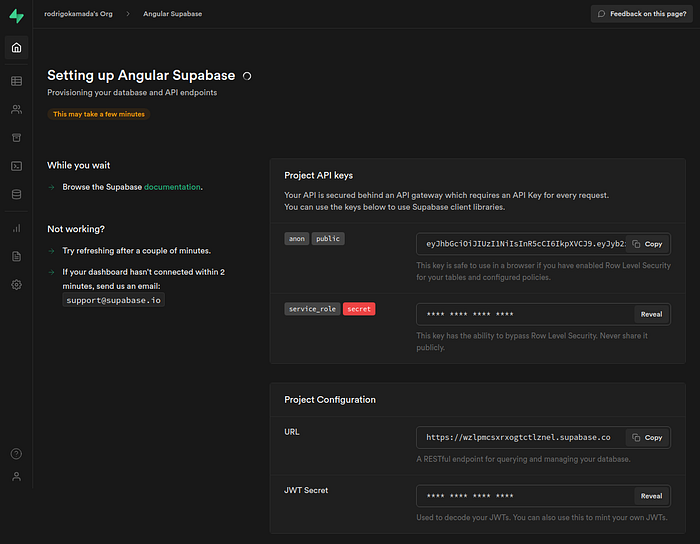Image resolution: width=700 pixels, height=544 pixels.
Task: Click the project URL input field
Action: 520,438
